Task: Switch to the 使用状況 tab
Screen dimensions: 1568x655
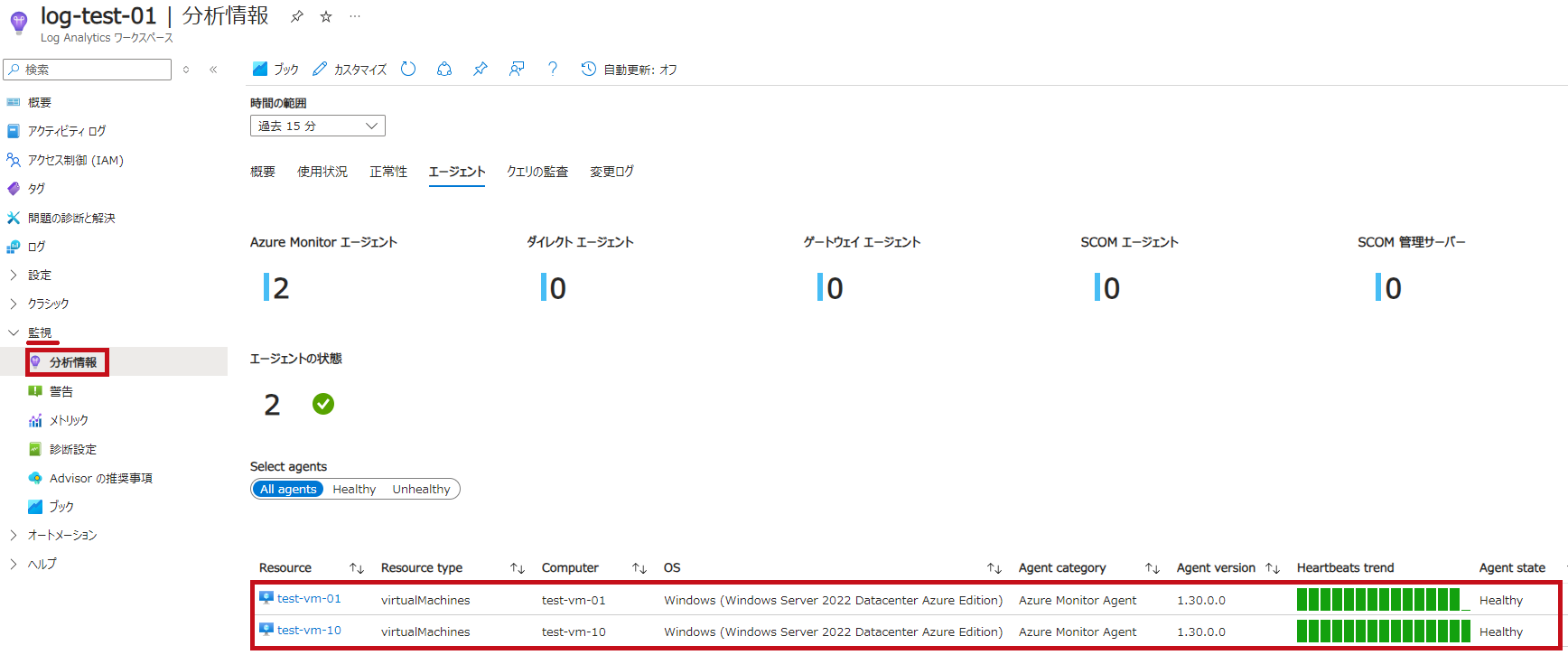Action: 322,172
